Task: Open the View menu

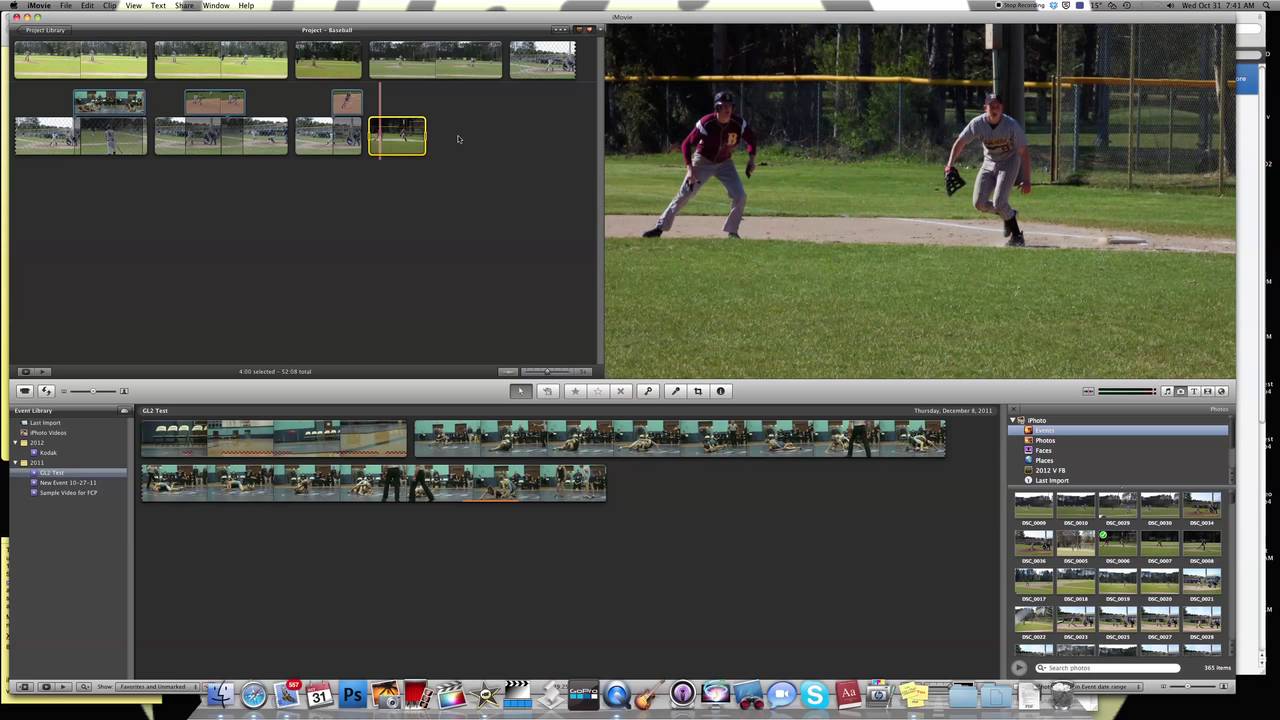Action: (x=133, y=5)
